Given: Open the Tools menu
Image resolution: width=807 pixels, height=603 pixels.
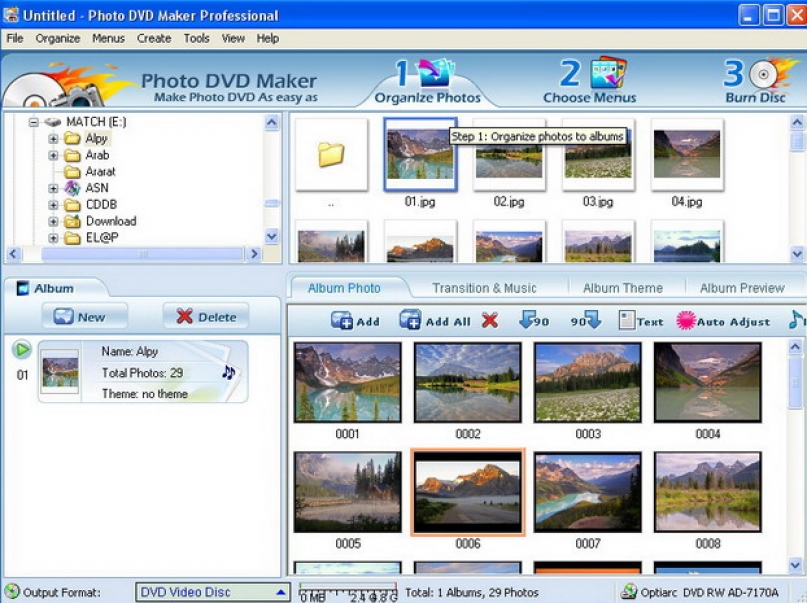Looking at the screenshot, I should 197,38.
